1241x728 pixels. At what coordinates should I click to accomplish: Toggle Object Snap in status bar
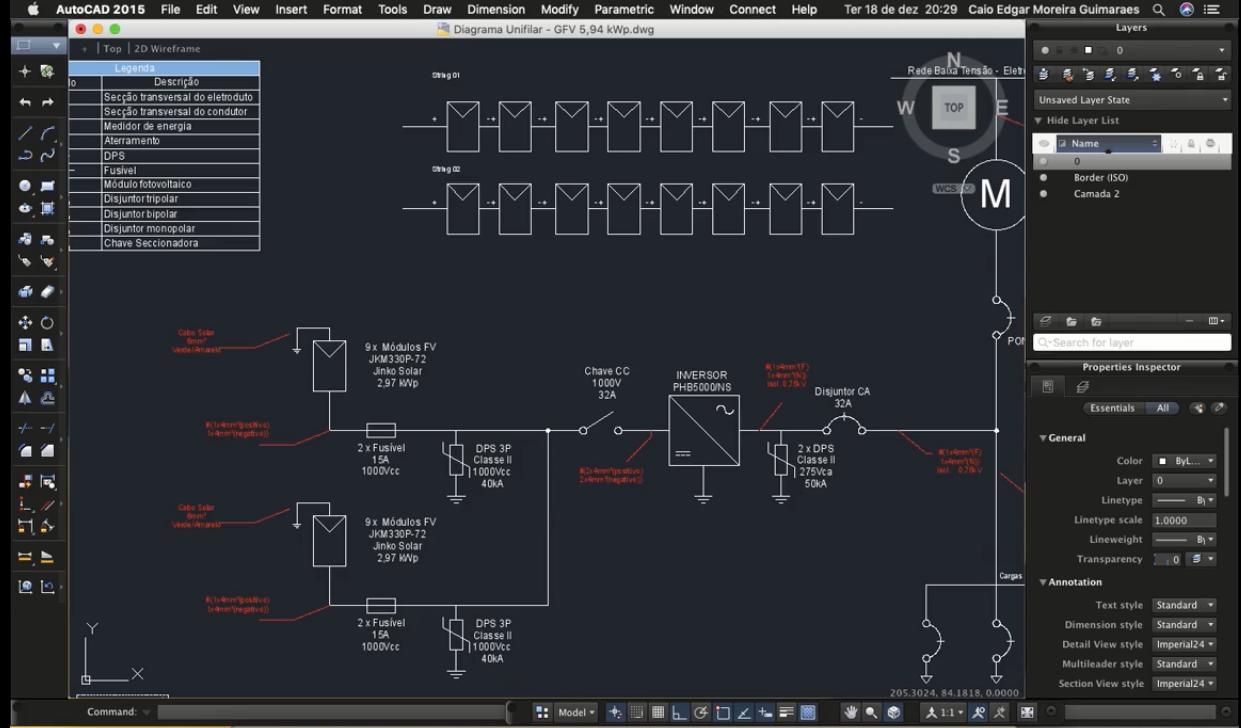coord(722,712)
